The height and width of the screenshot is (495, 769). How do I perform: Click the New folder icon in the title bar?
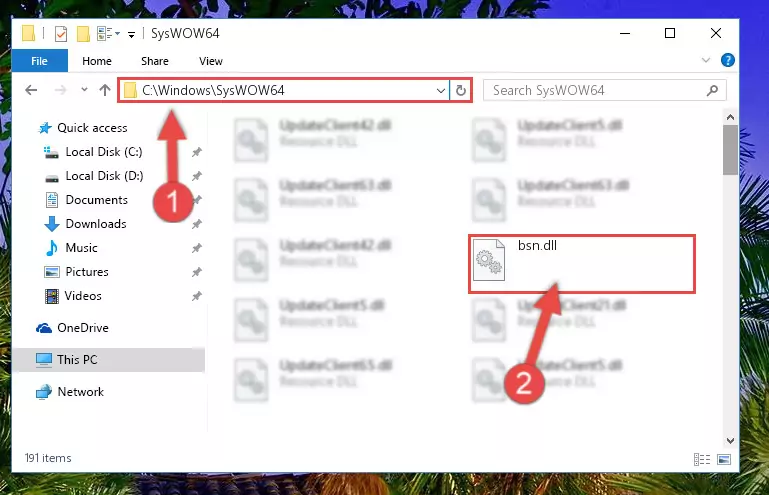83,34
